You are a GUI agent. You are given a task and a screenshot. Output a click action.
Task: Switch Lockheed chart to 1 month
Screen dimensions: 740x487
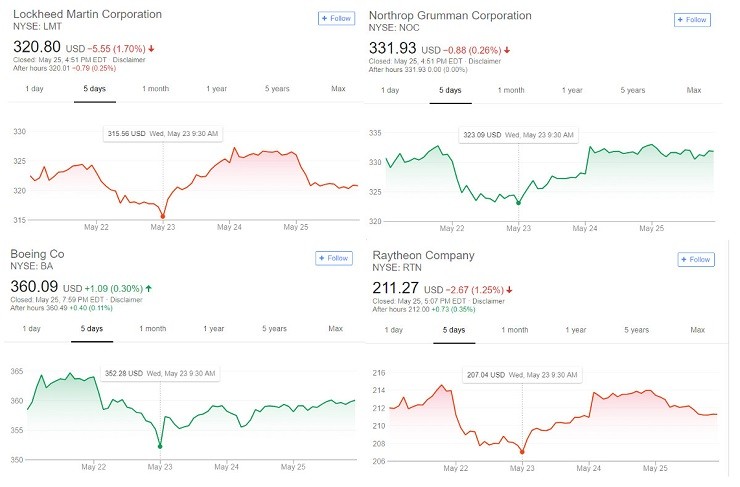[156, 89]
